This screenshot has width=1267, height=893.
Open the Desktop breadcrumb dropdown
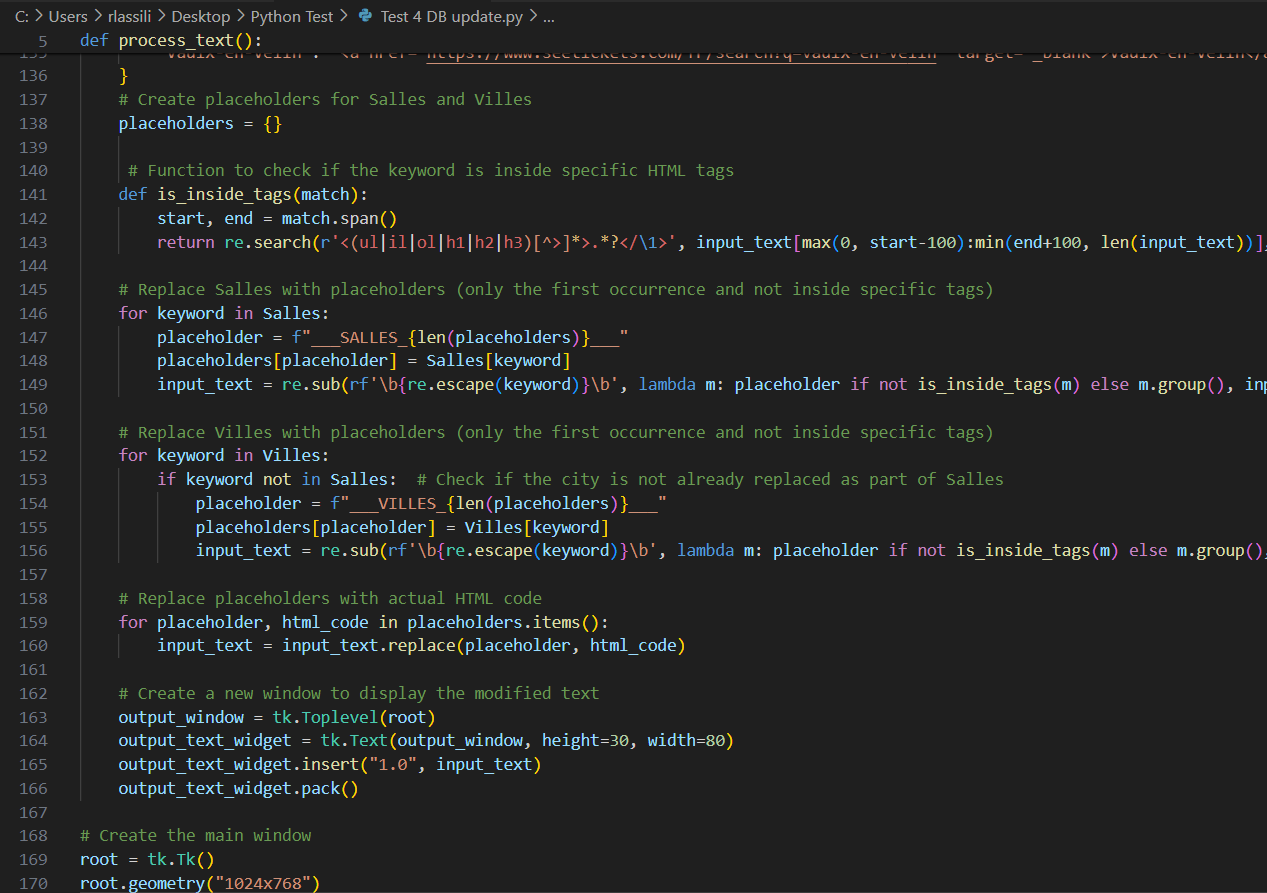pos(200,17)
